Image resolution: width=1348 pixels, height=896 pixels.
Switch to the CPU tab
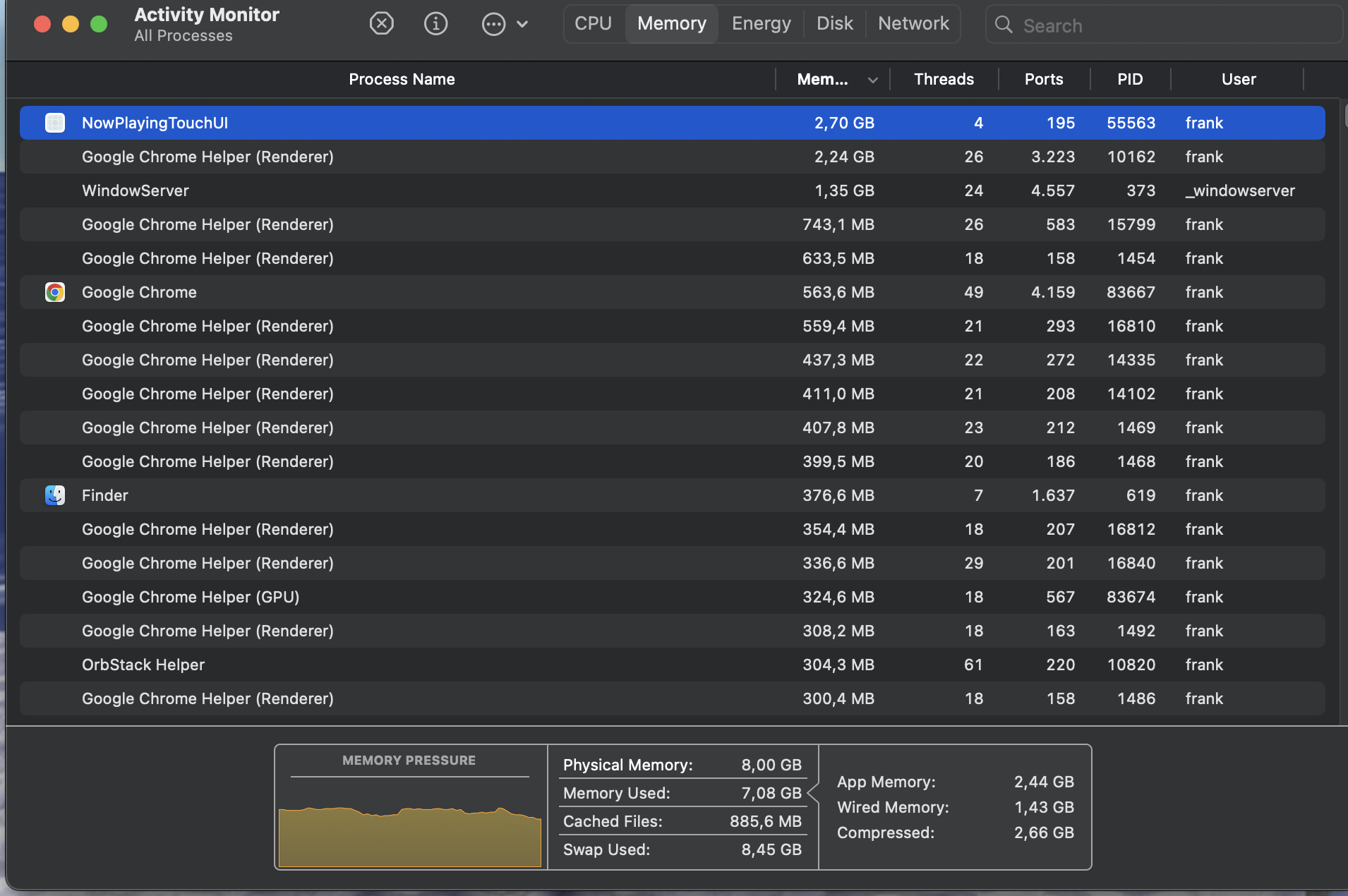pos(593,24)
